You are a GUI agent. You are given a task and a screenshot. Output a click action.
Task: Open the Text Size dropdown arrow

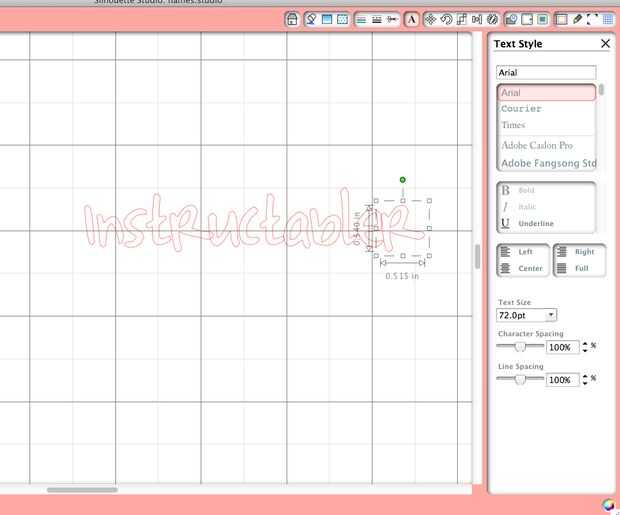click(x=551, y=315)
